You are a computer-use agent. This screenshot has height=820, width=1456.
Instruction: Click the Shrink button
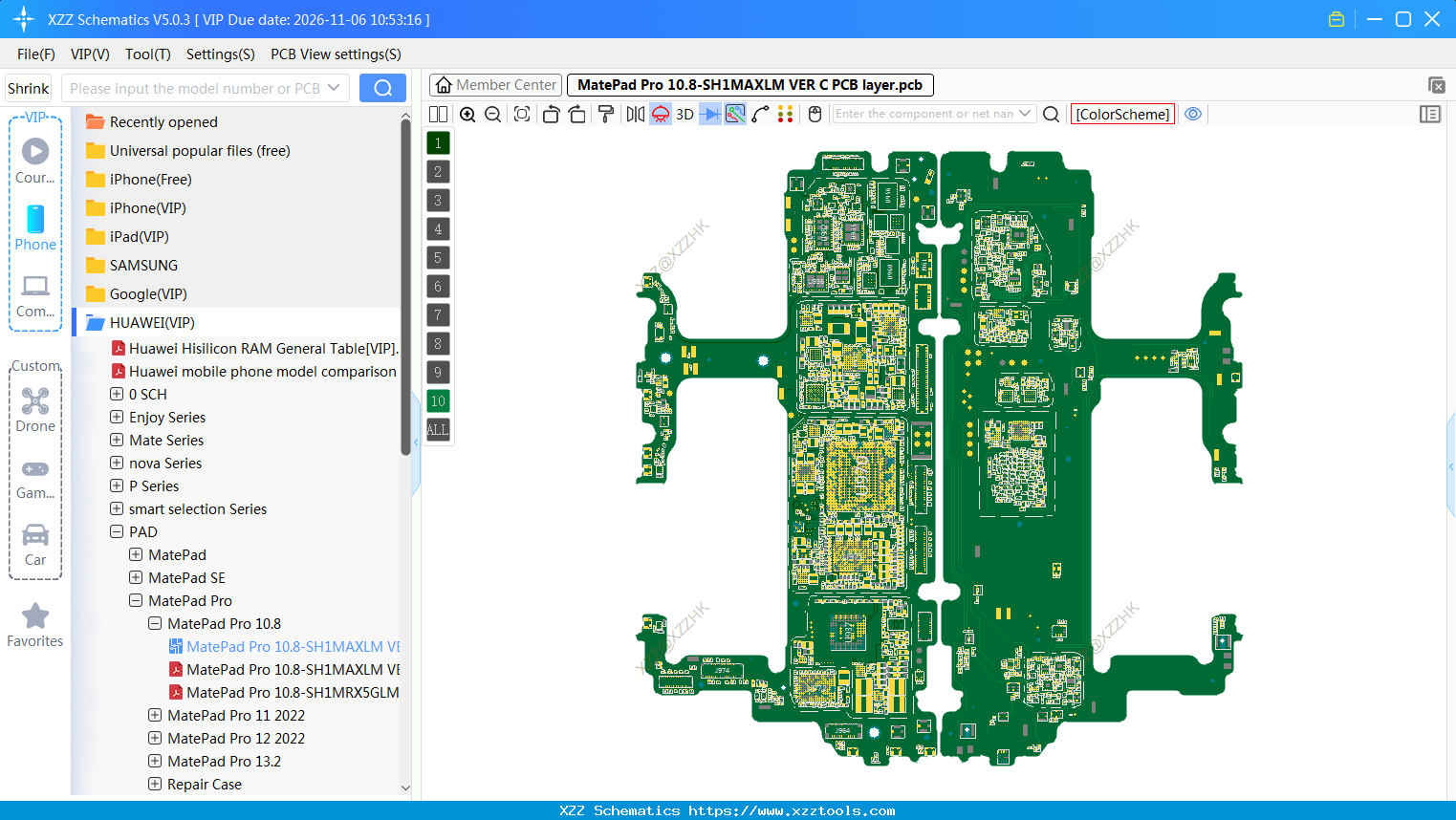tap(29, 89)
